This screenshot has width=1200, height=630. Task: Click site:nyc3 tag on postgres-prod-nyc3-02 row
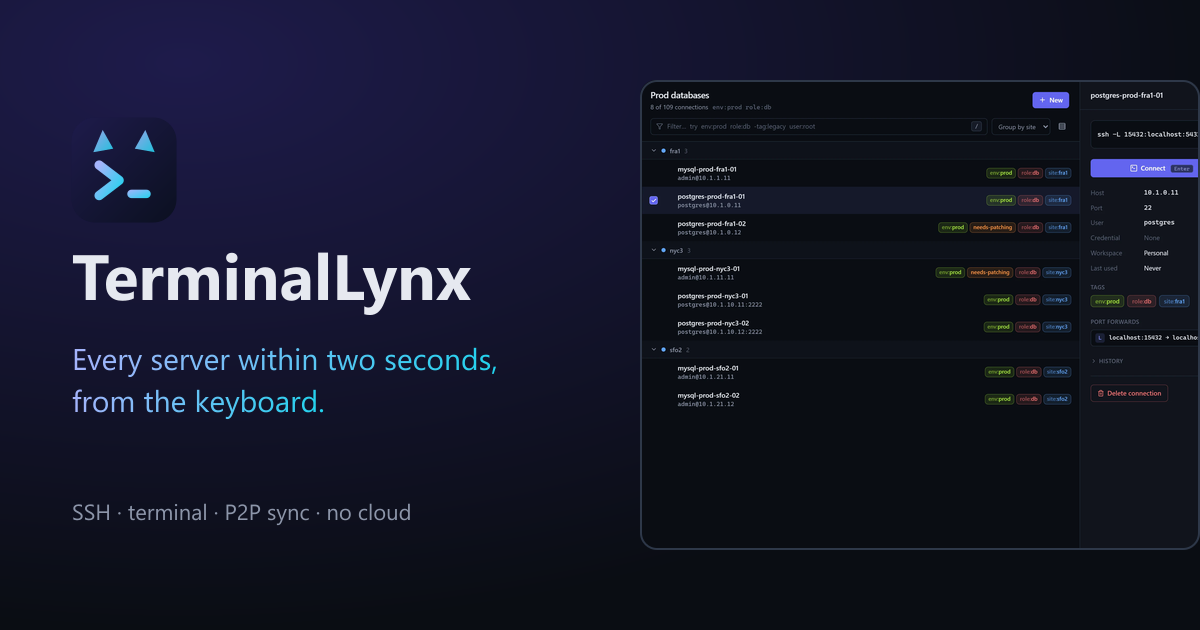[x=1057, y=327]
